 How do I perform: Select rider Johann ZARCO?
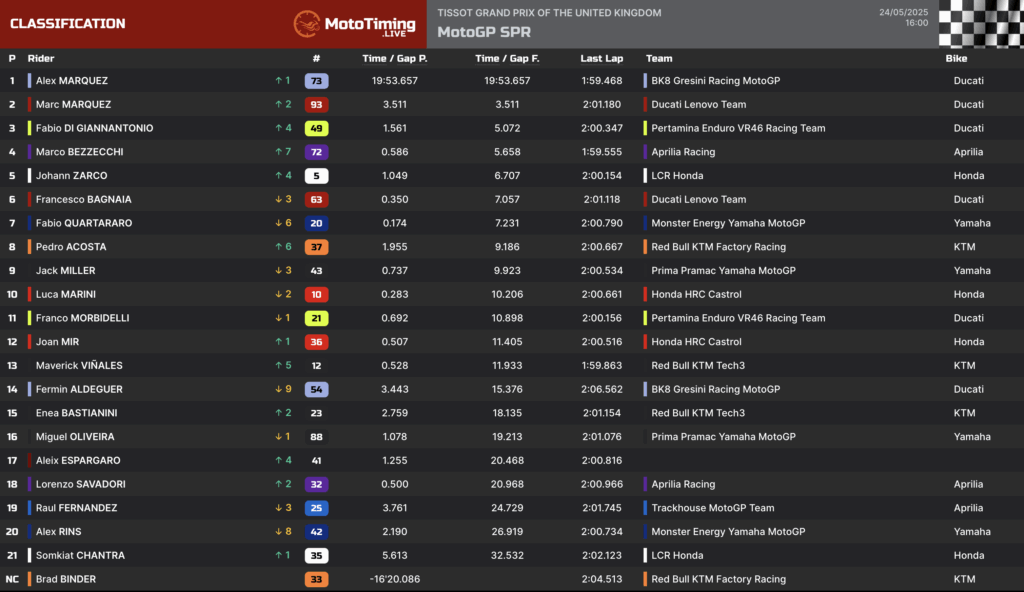click(x=71, y=175)
